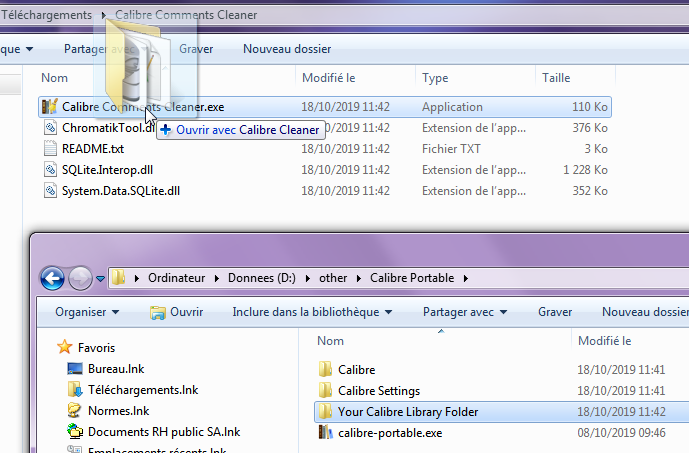Sort by Nom column in front window
Image resolution: width=689 pixels, height=453 pixels.
330,341
